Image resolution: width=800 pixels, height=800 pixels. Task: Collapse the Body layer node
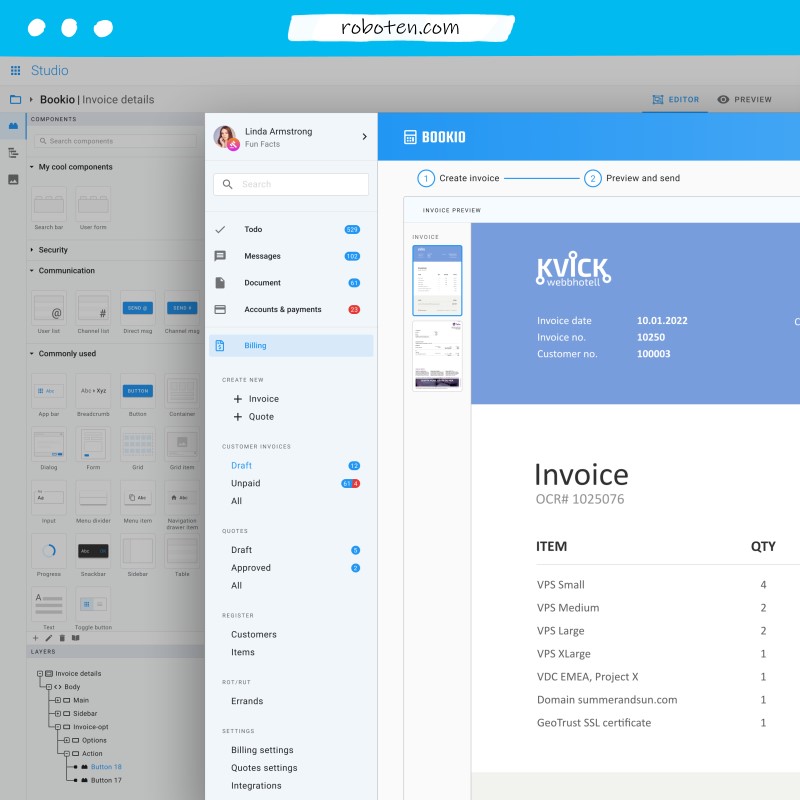[x=49, y=687]
